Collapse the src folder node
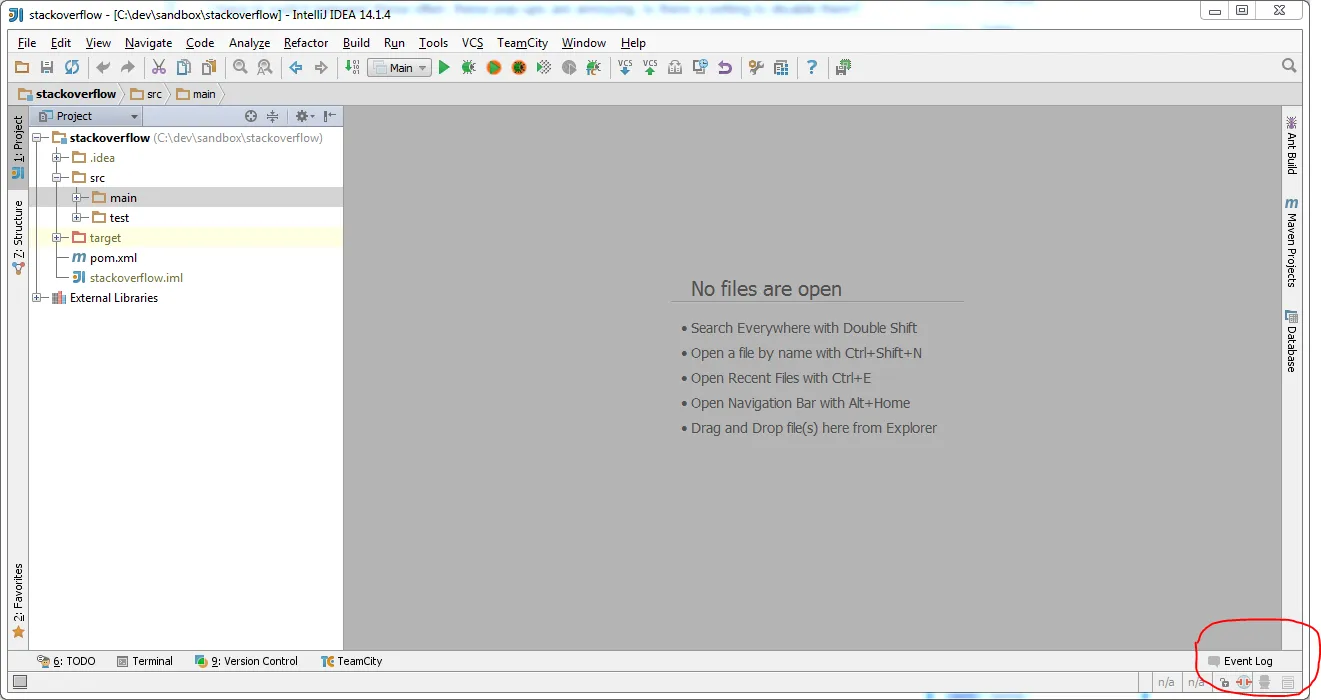Screen dimensions: 1321x700 pyautogui.click(x=57, y=178)
